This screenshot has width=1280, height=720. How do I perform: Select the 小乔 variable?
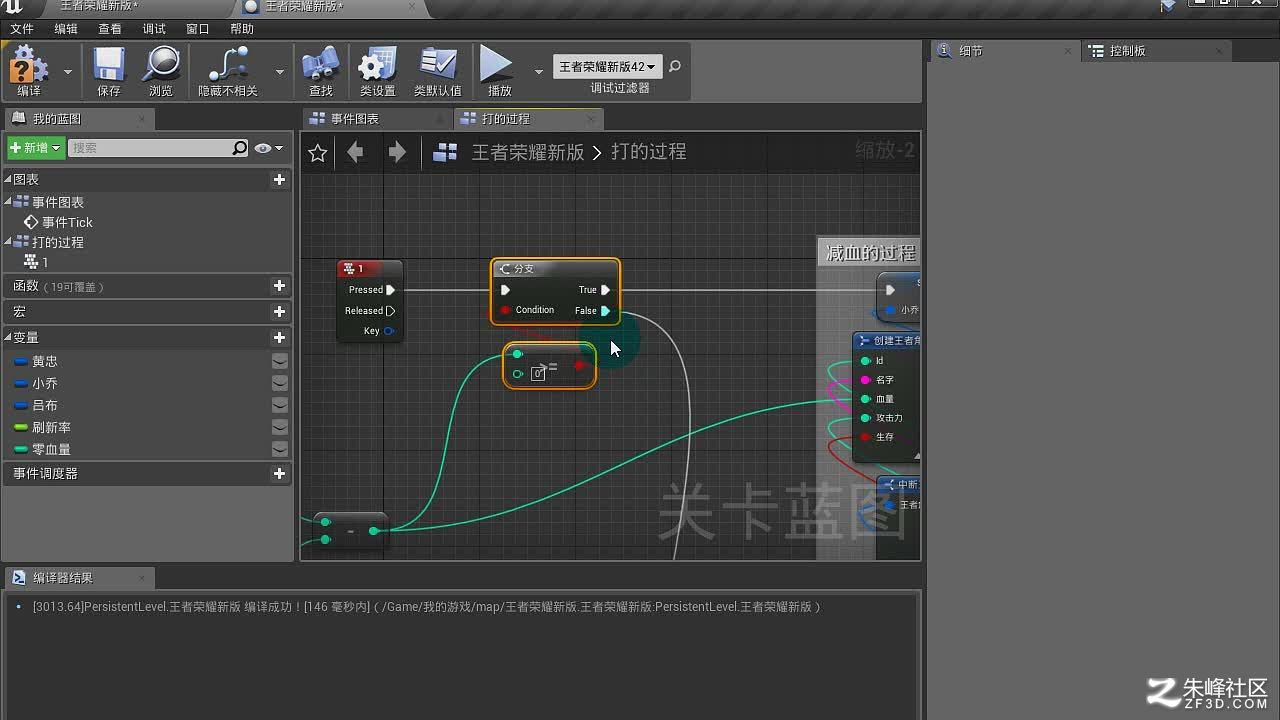pos(45,383)
